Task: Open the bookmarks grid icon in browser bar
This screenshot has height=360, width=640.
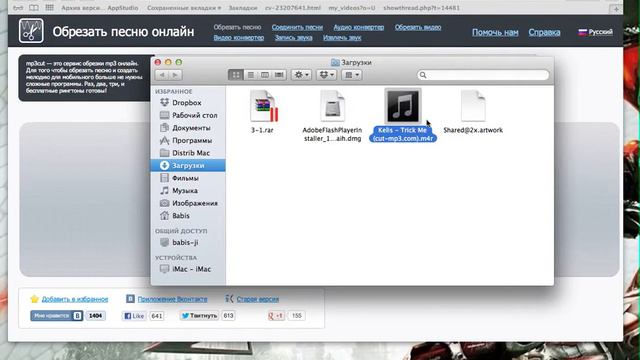Action: click(49, 8)
